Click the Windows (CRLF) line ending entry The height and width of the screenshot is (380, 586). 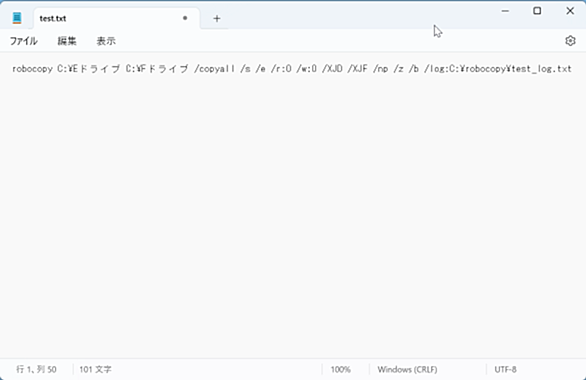coord(407,370)
